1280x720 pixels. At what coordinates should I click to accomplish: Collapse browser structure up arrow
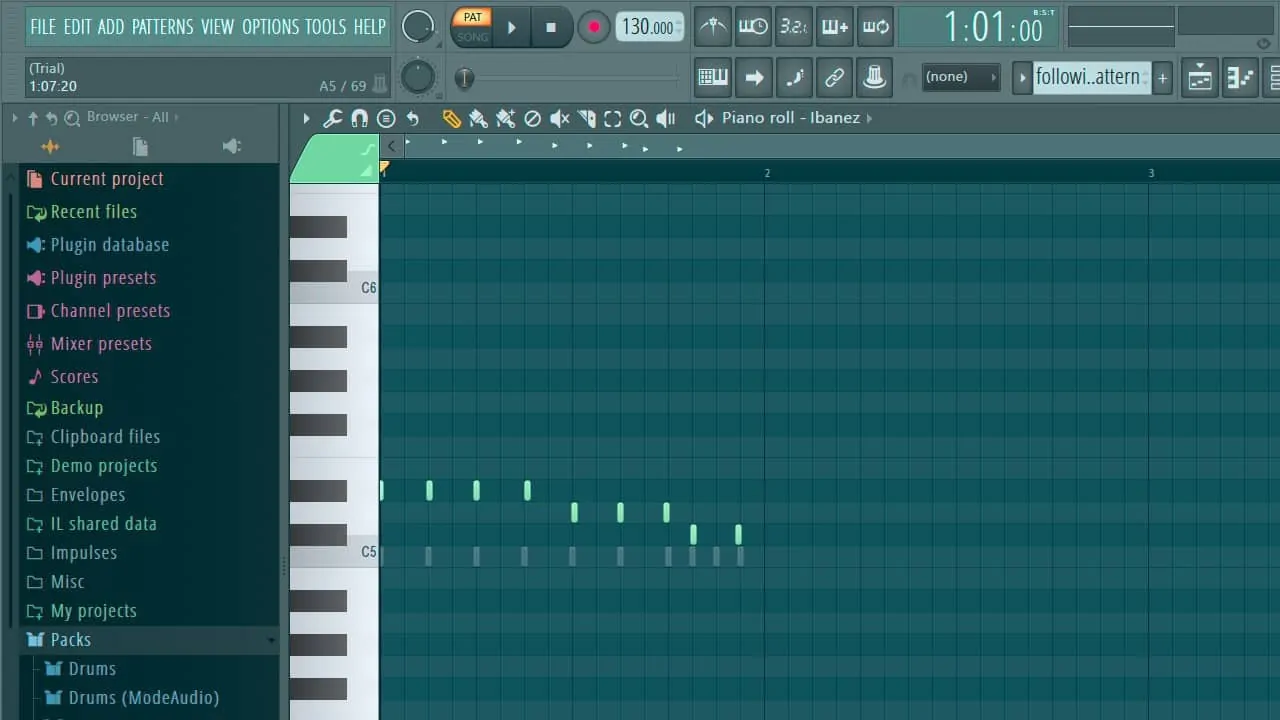tap(33, 118)
